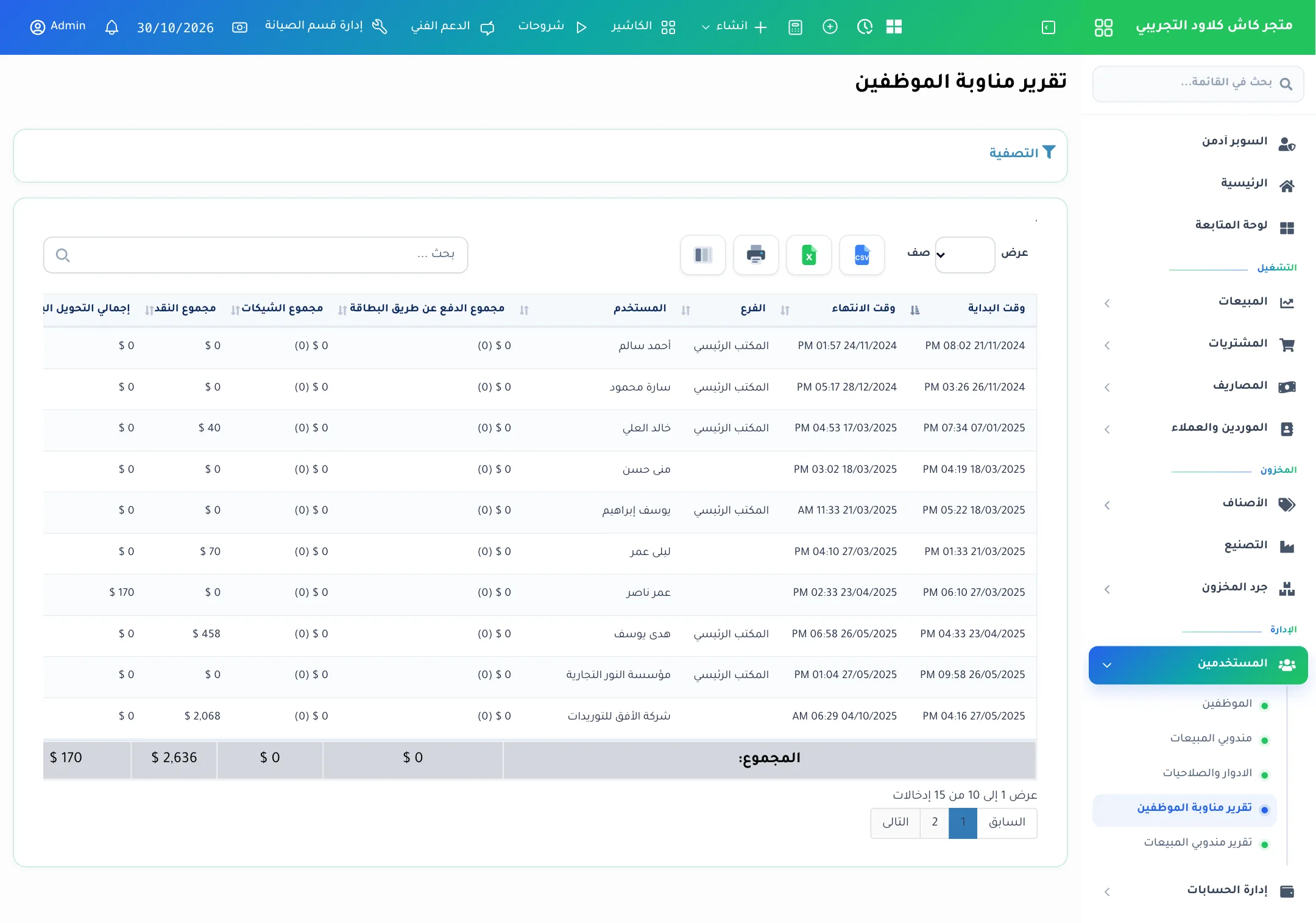
Task: Print the shift report table
Action: pos(755,255)
